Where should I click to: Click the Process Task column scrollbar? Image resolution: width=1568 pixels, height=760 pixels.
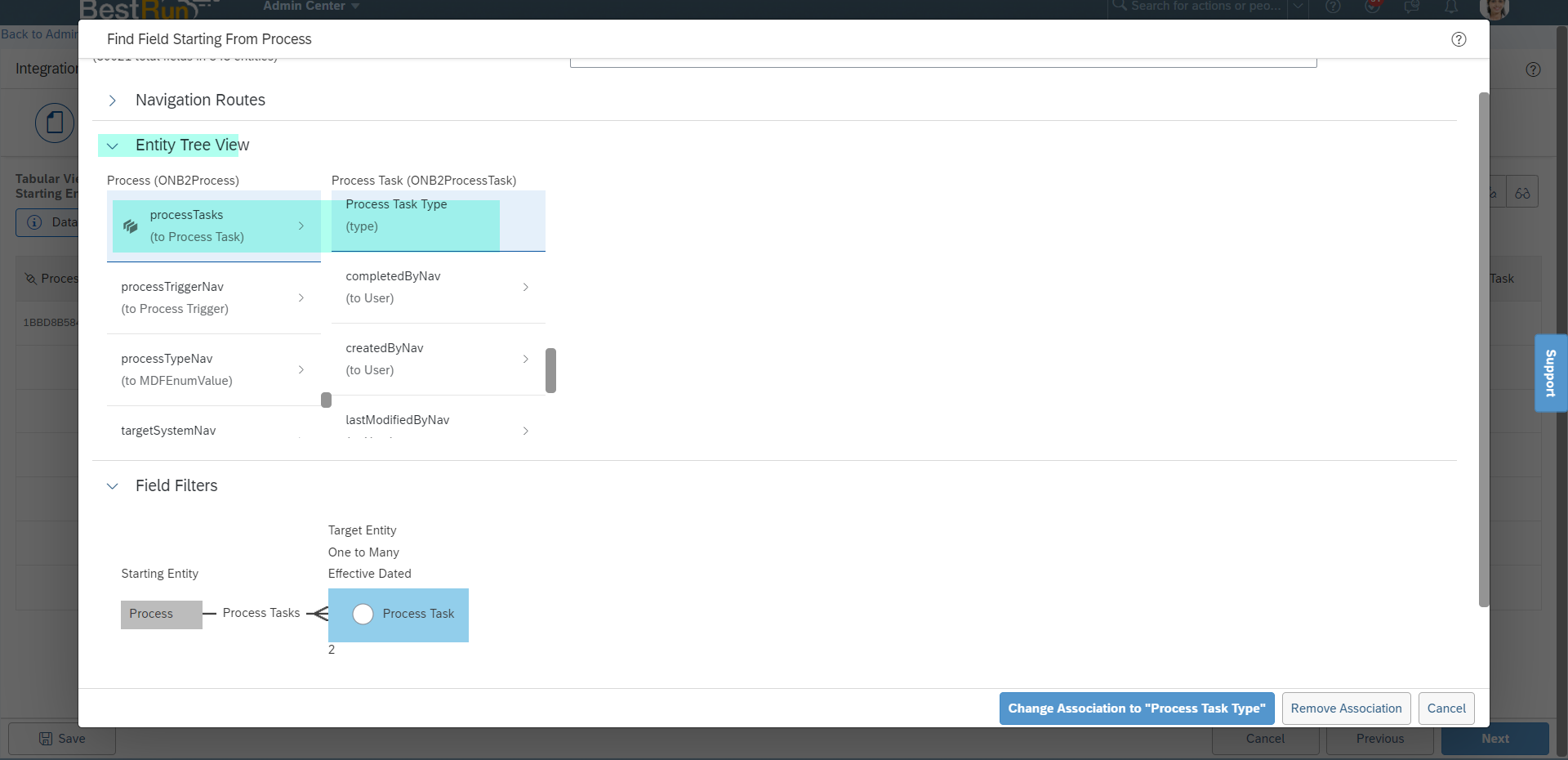(551, 370)
